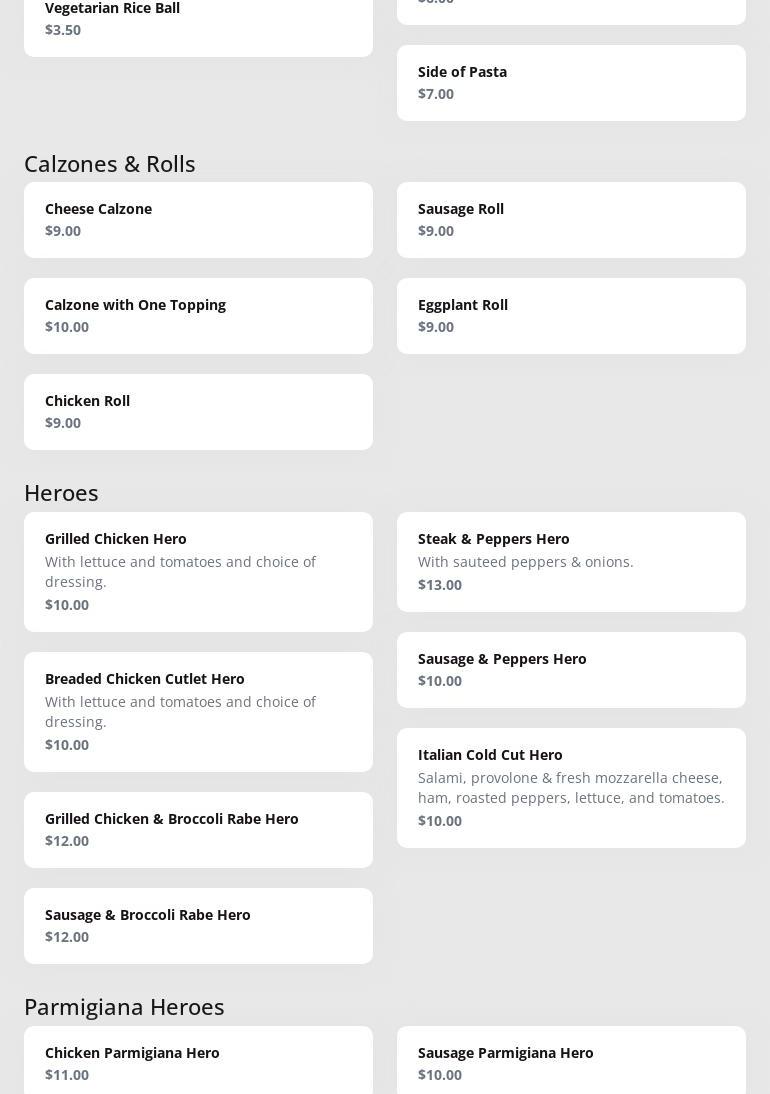
Task: Open the Cheese Calzone menu item
Action: 198,220
